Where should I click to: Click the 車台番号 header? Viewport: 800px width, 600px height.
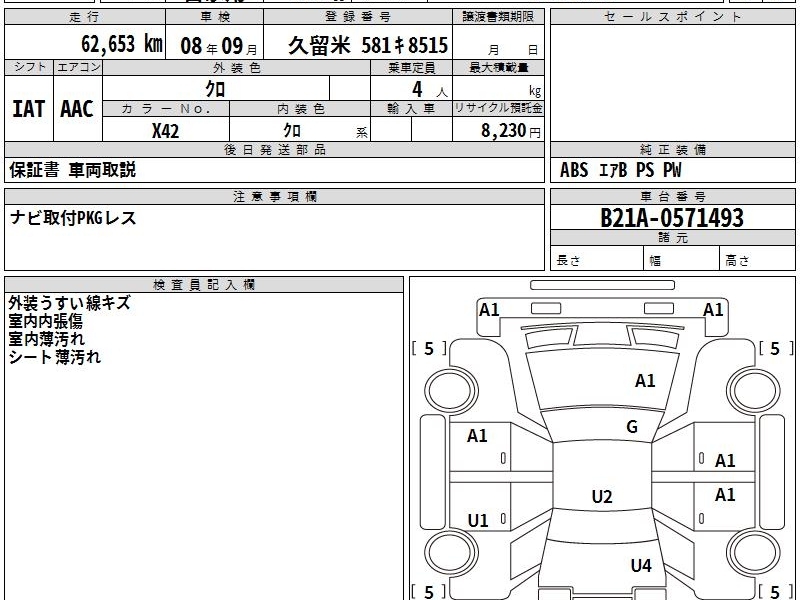click(672, 196)
